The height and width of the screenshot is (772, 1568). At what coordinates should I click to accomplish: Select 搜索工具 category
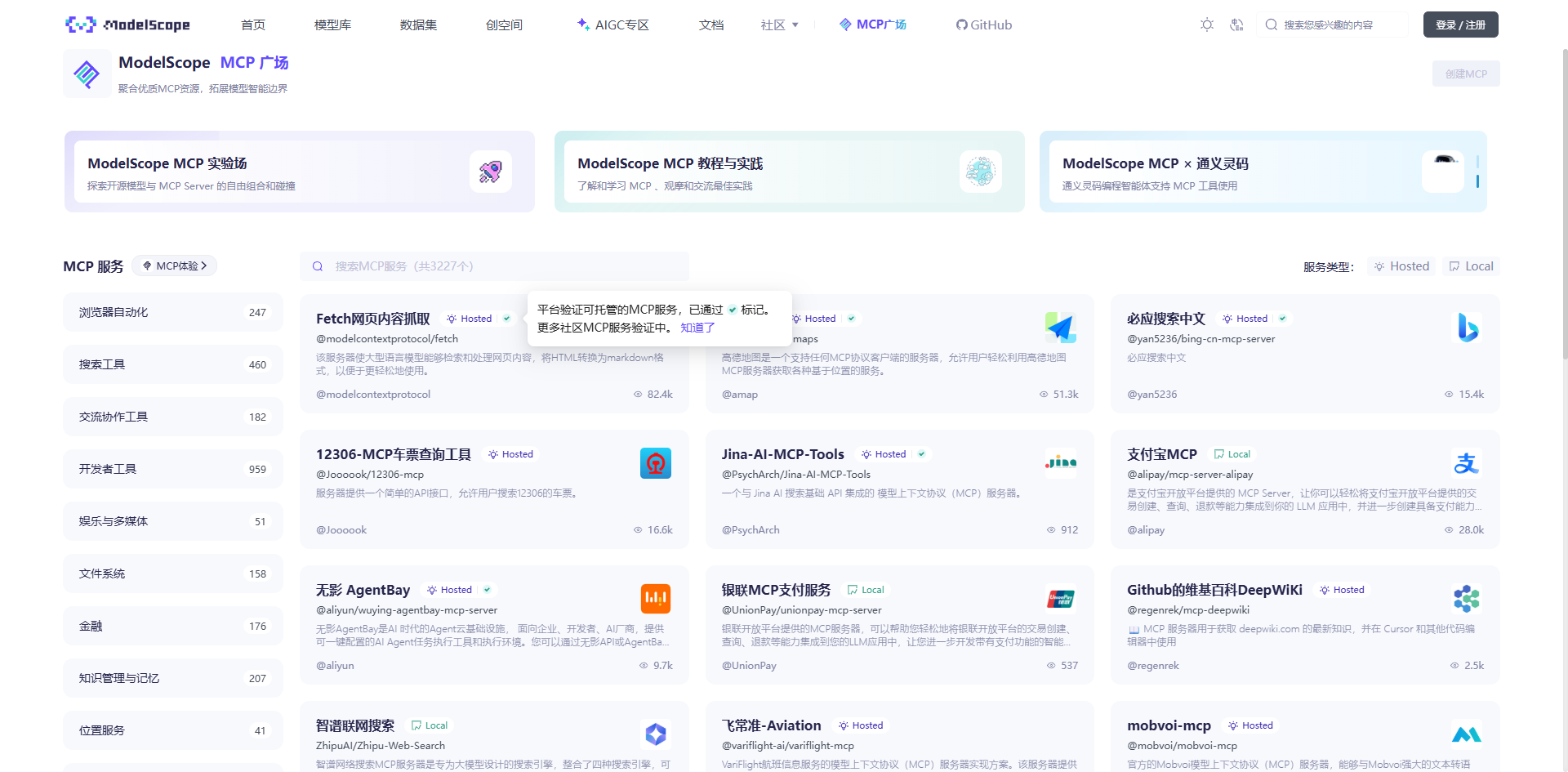tap(173, 364)
